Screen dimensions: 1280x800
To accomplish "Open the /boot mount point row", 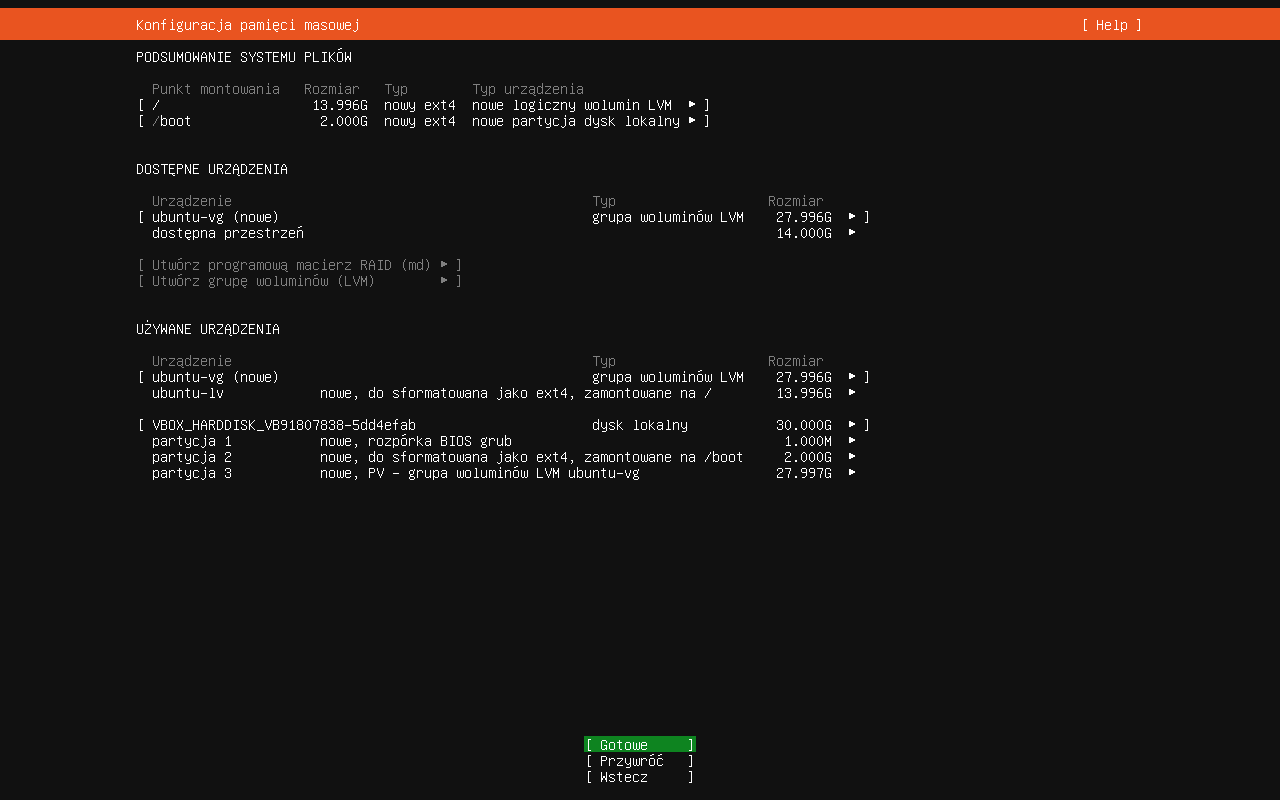I will tap(424, 121).
